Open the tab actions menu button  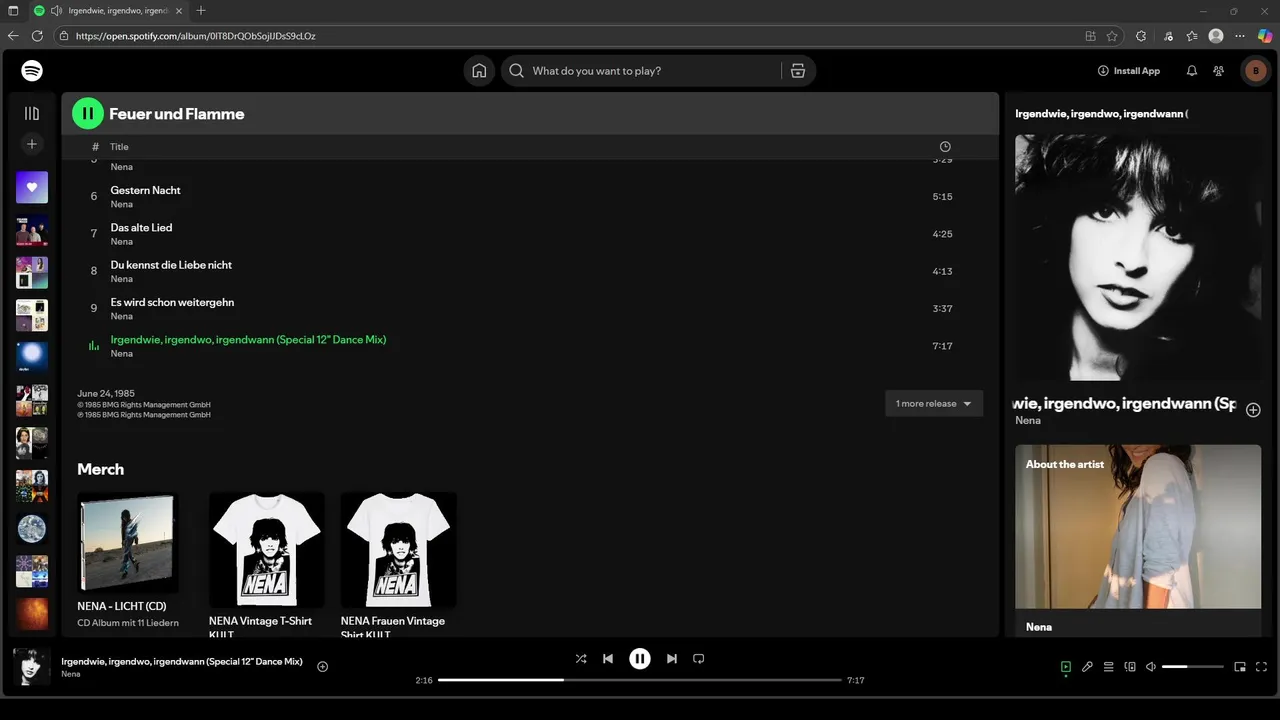click(x=13, y=11)
